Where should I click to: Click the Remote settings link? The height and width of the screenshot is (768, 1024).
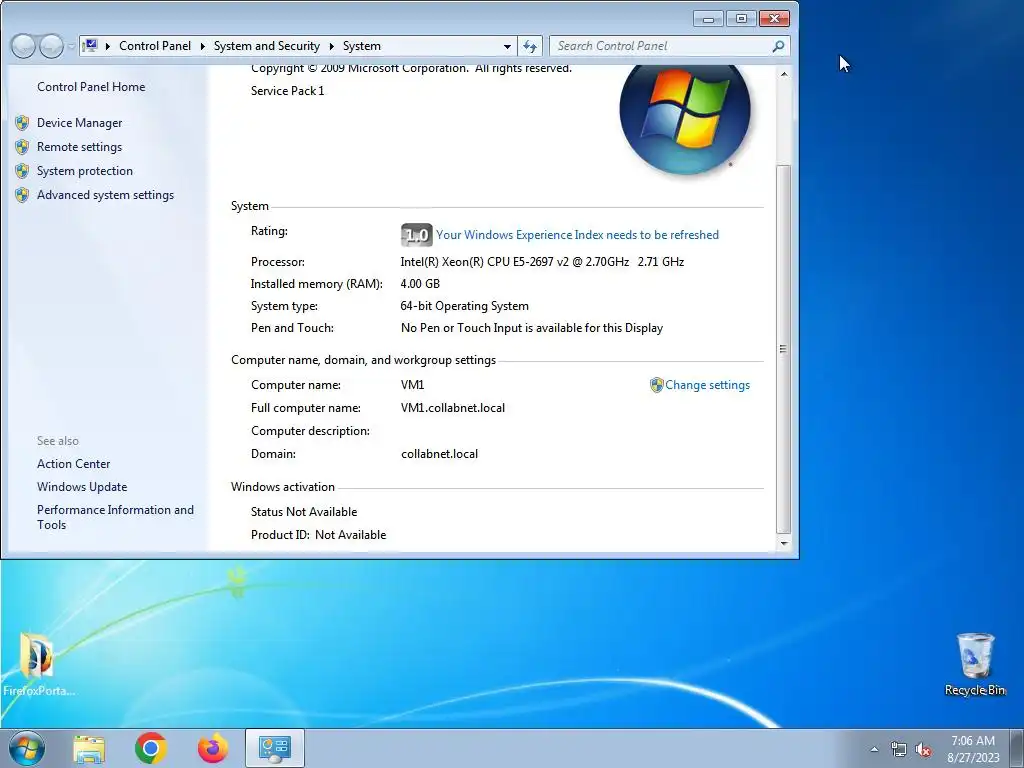click(x=79, y=147)
